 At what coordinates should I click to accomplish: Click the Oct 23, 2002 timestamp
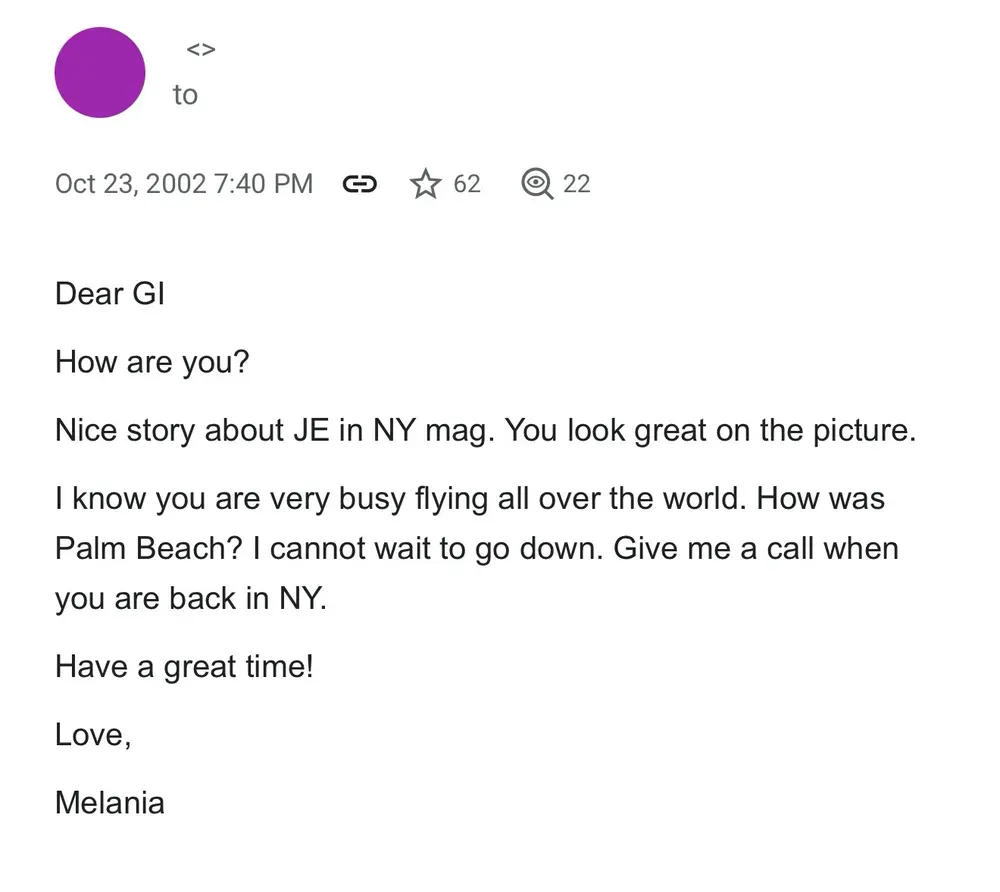click(x=184, y=184)
